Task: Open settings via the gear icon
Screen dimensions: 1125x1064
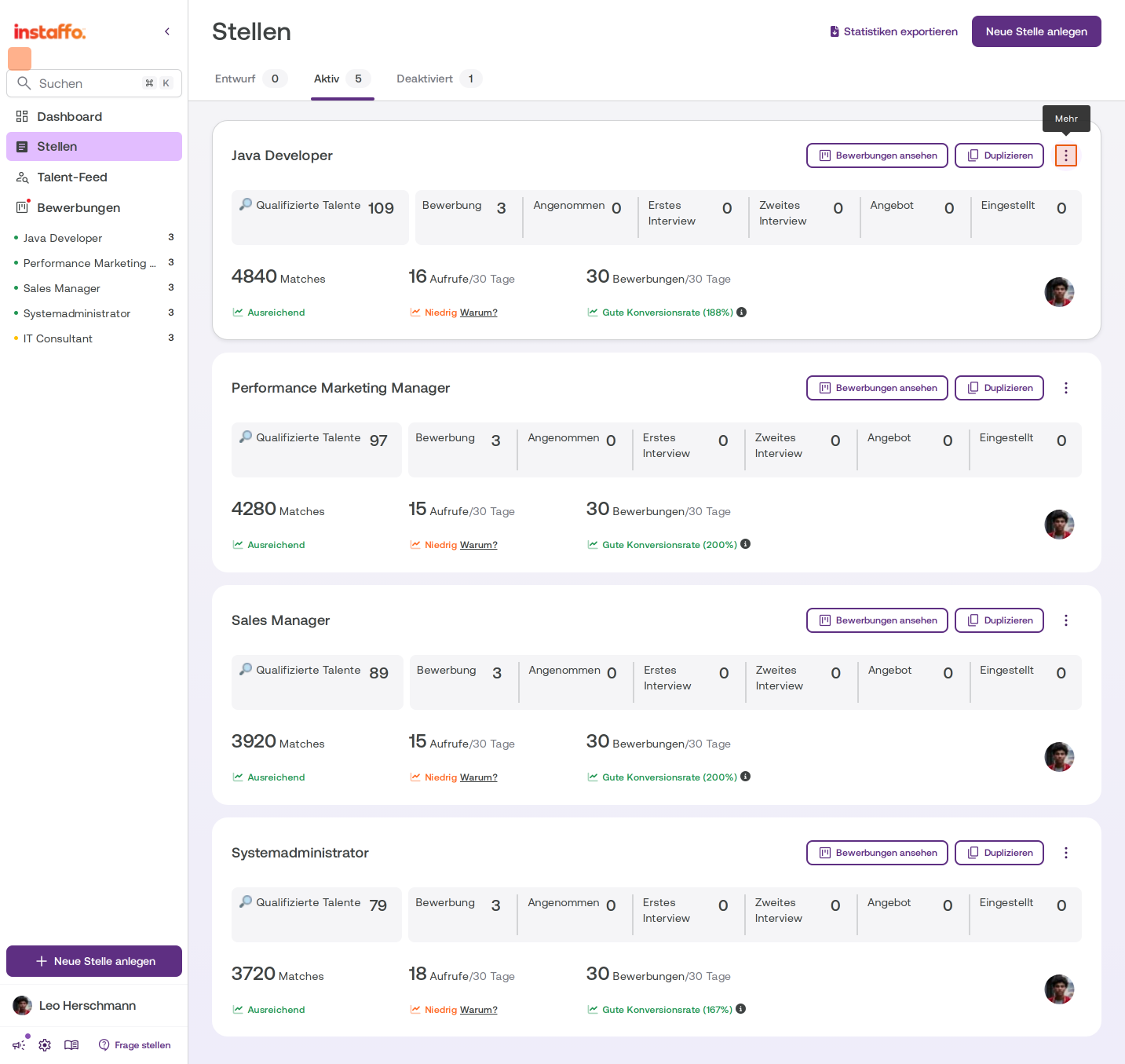Action: tap(45, 1045)
